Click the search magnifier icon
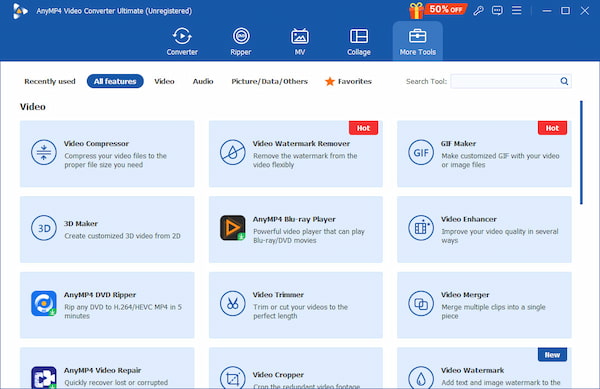600x389 pixels. tap(564, 81)
